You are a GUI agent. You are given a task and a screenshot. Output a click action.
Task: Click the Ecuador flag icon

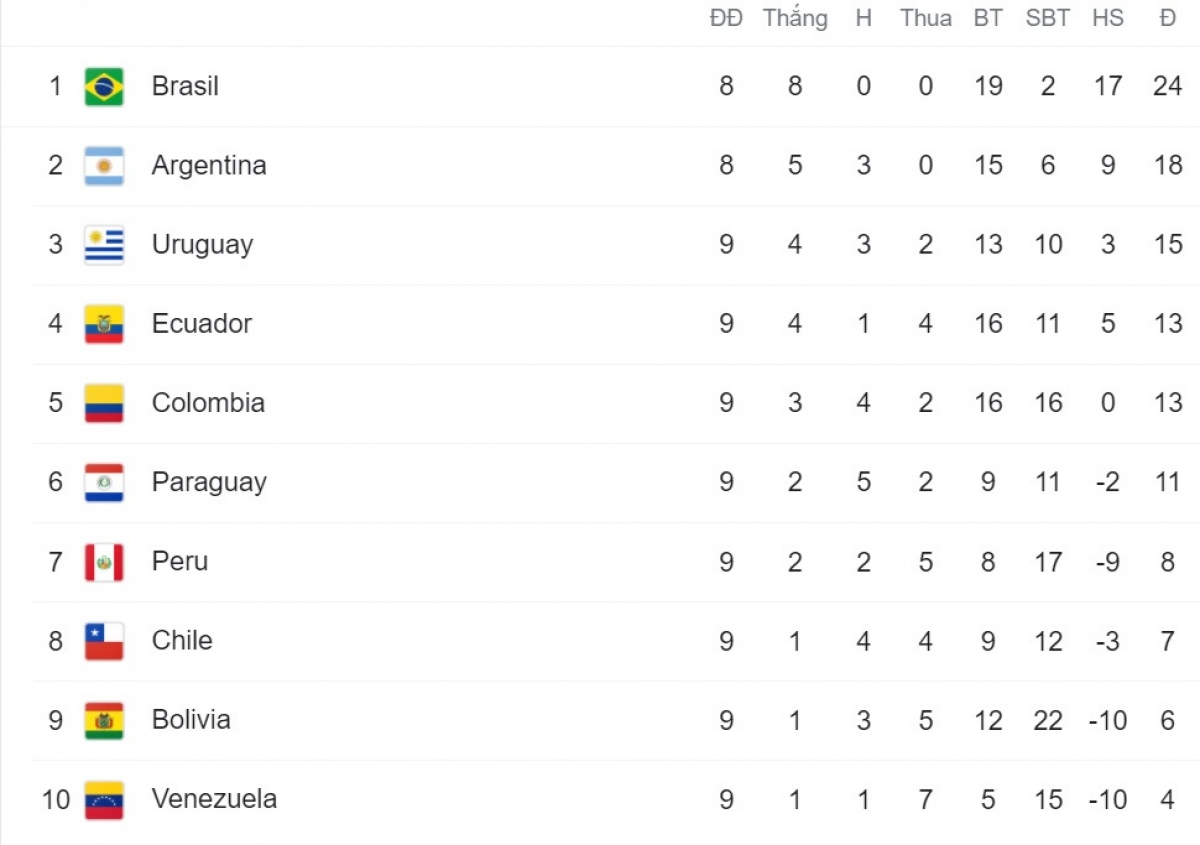(104, 324)
